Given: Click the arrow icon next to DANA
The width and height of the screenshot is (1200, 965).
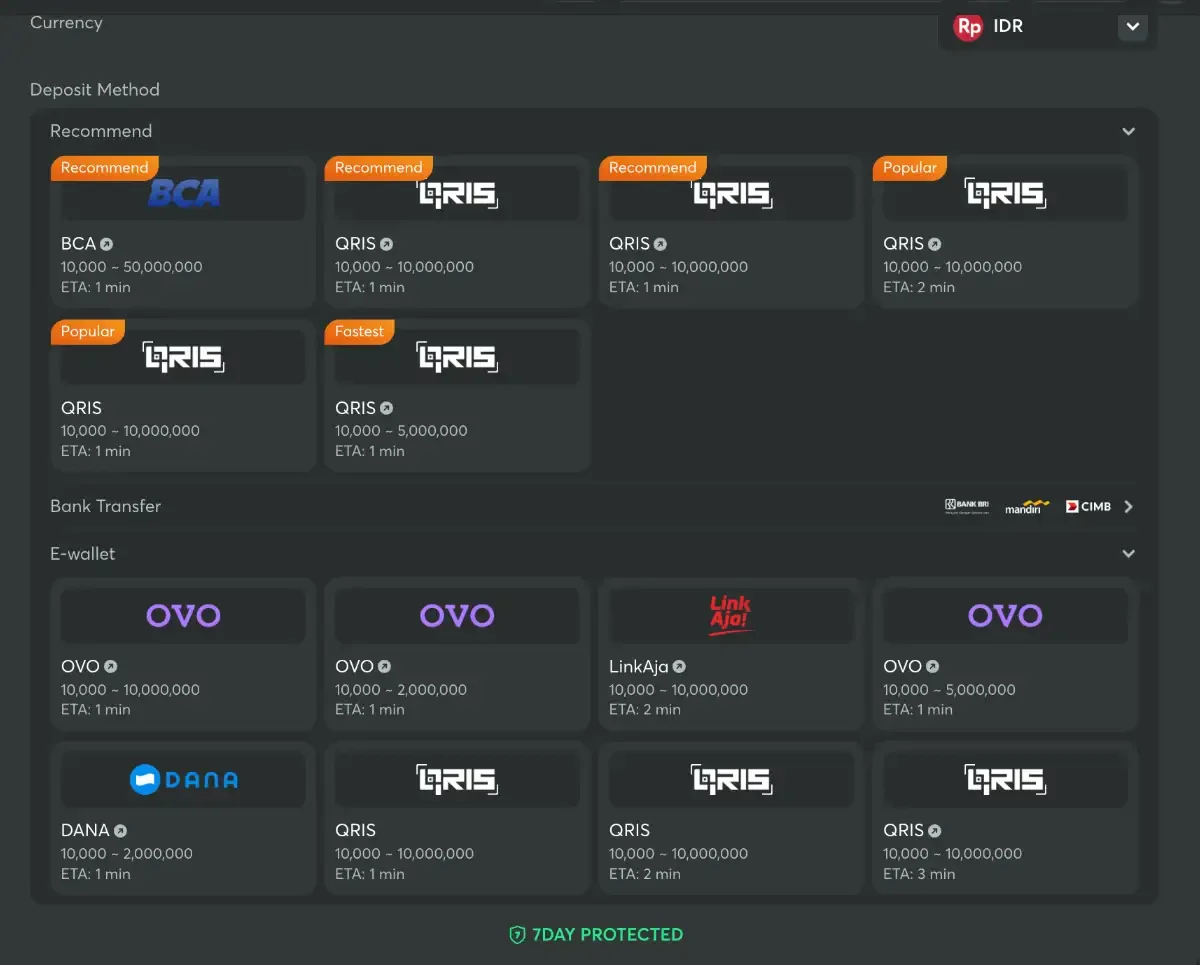Looking at the screenshot, I should click(x=120, y=831).
